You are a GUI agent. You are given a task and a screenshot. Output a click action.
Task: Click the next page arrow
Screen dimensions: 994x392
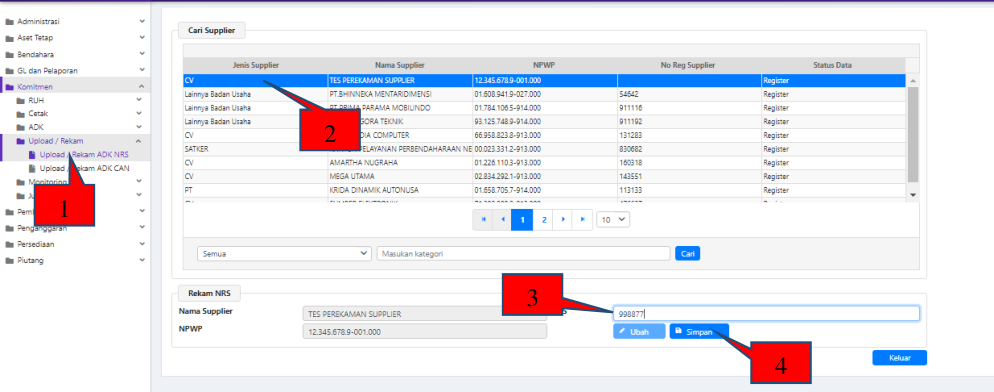(x=563, y=219)
